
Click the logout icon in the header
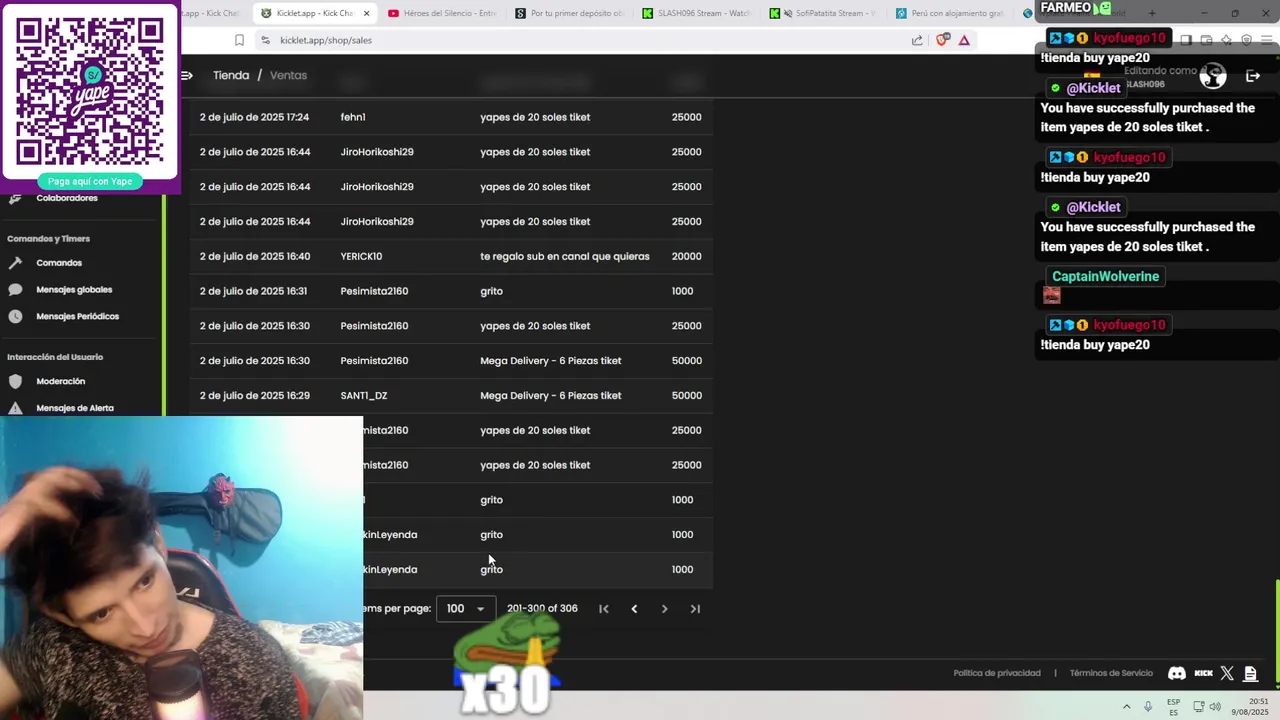[x=1252, y=76]
